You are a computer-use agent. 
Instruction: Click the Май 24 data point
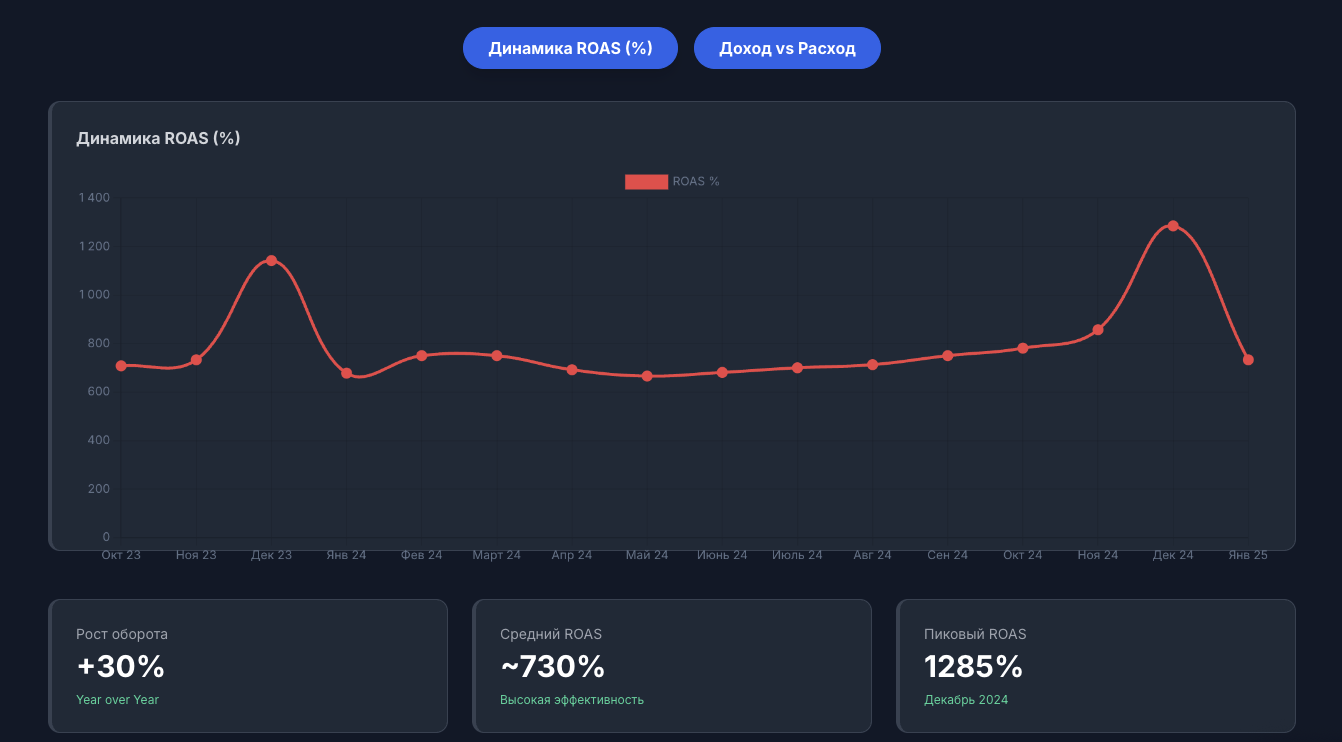tap(647, 376)
